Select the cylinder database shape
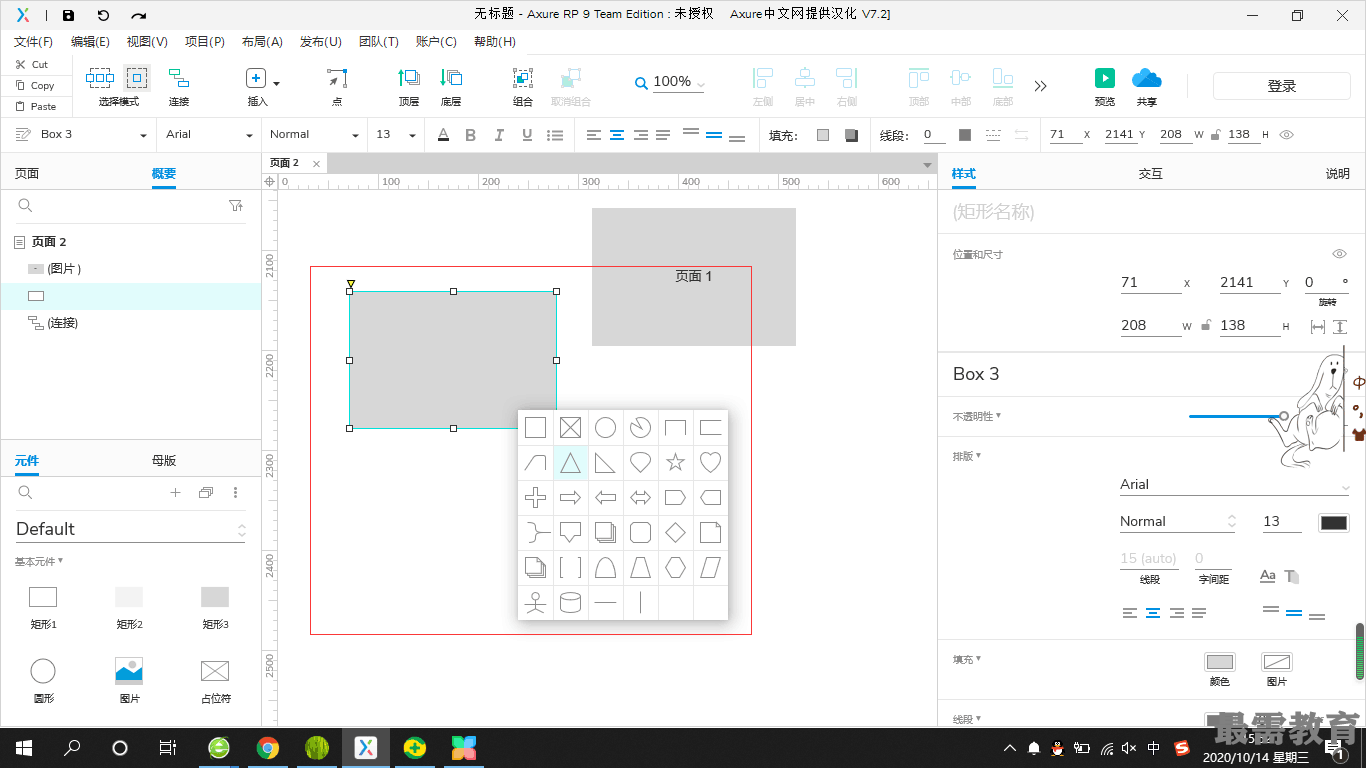 click(x=570, y=603)
